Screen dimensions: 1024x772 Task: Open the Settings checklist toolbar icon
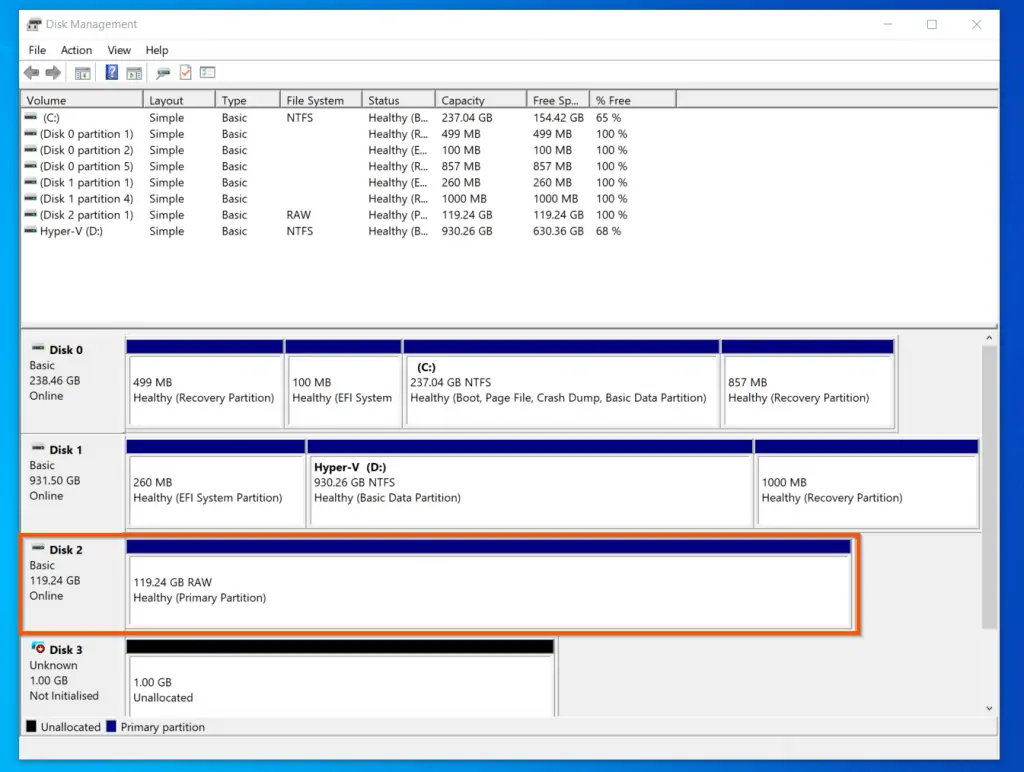click(x=208, y=72)
